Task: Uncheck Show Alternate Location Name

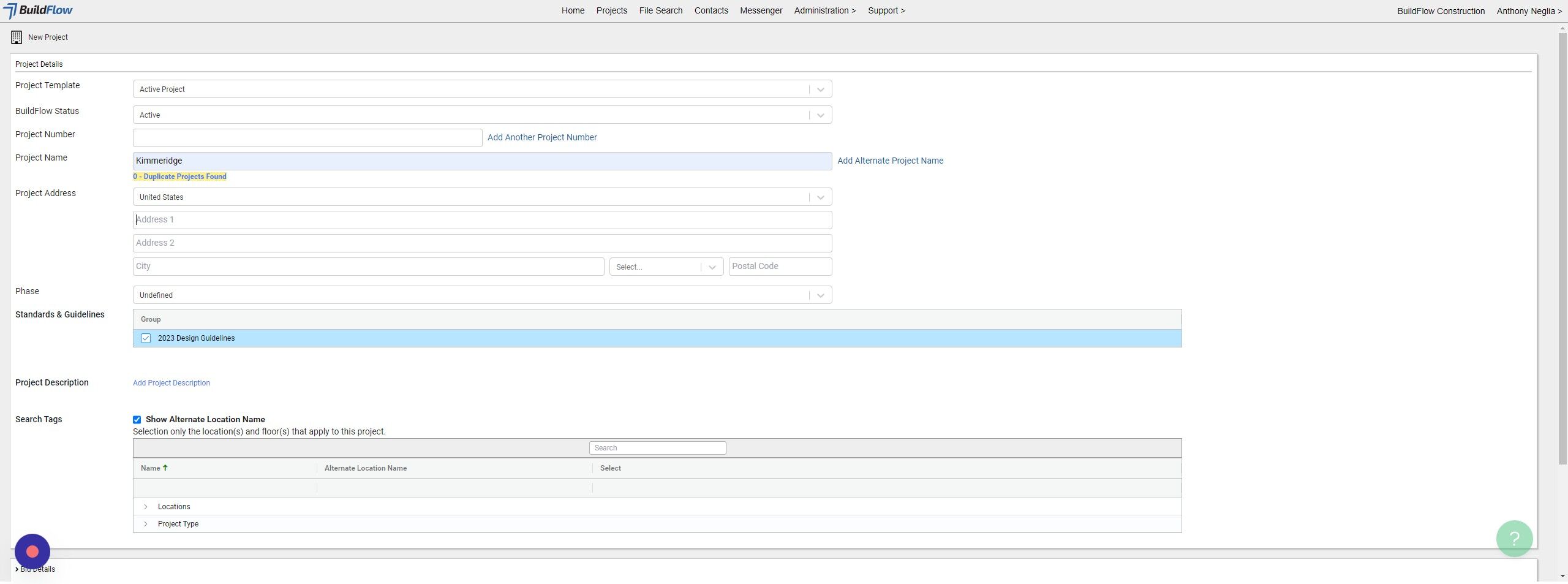Action: click(137, 420)
